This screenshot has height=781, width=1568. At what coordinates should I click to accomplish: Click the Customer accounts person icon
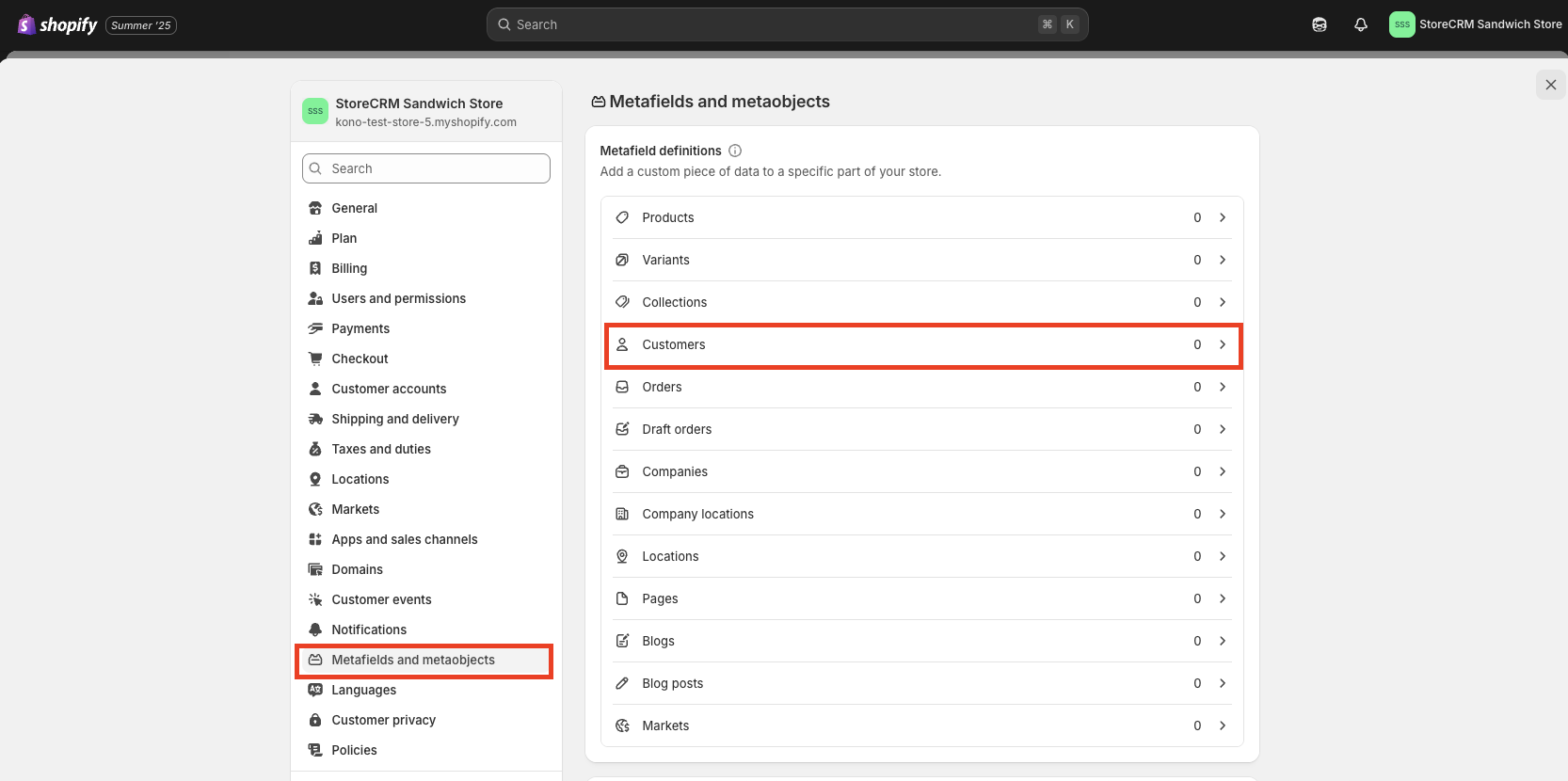pos(315,389)
